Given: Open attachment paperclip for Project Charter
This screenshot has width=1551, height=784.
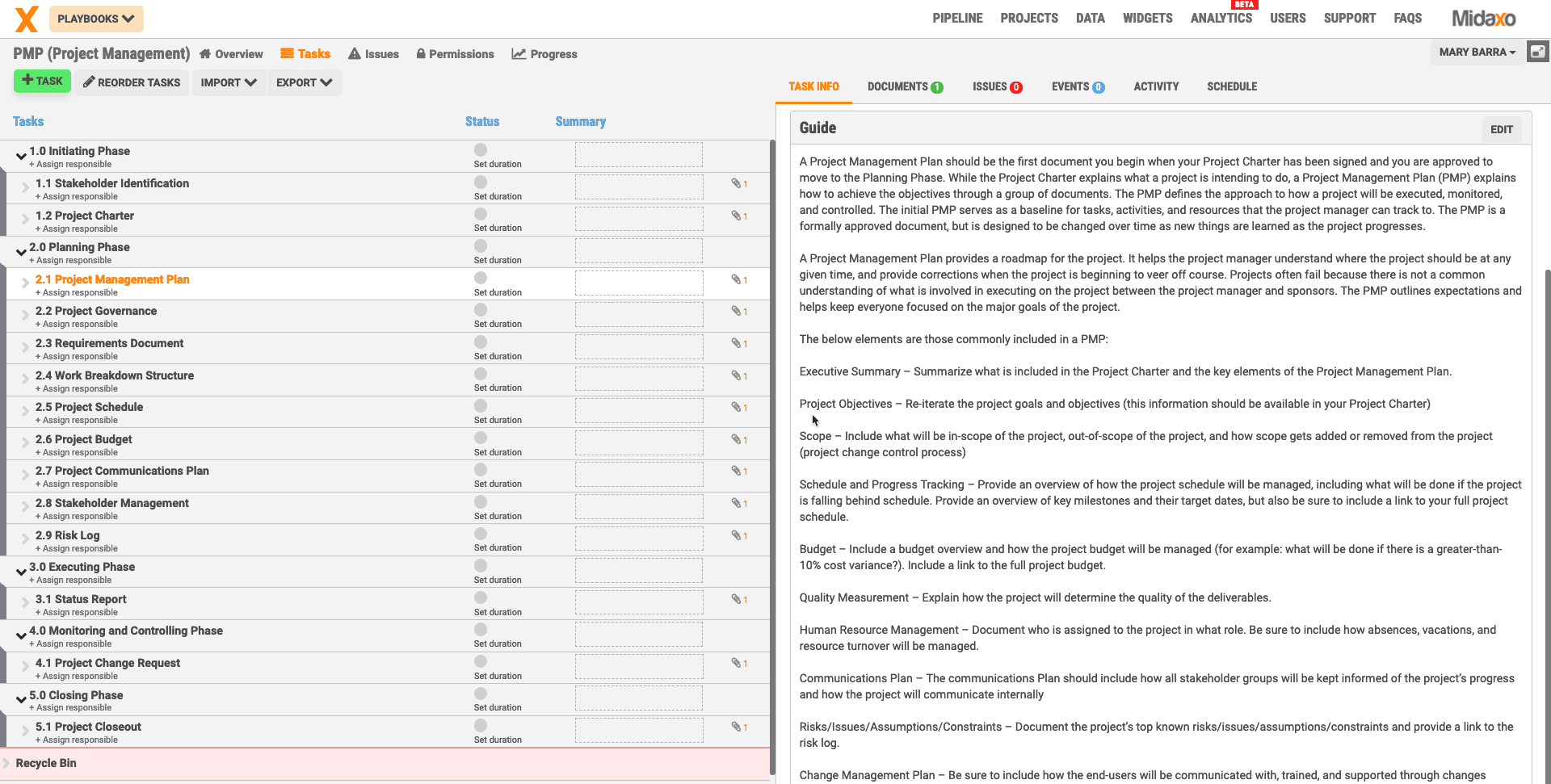Looking at the screenshot, I should [x=737, y=216].
